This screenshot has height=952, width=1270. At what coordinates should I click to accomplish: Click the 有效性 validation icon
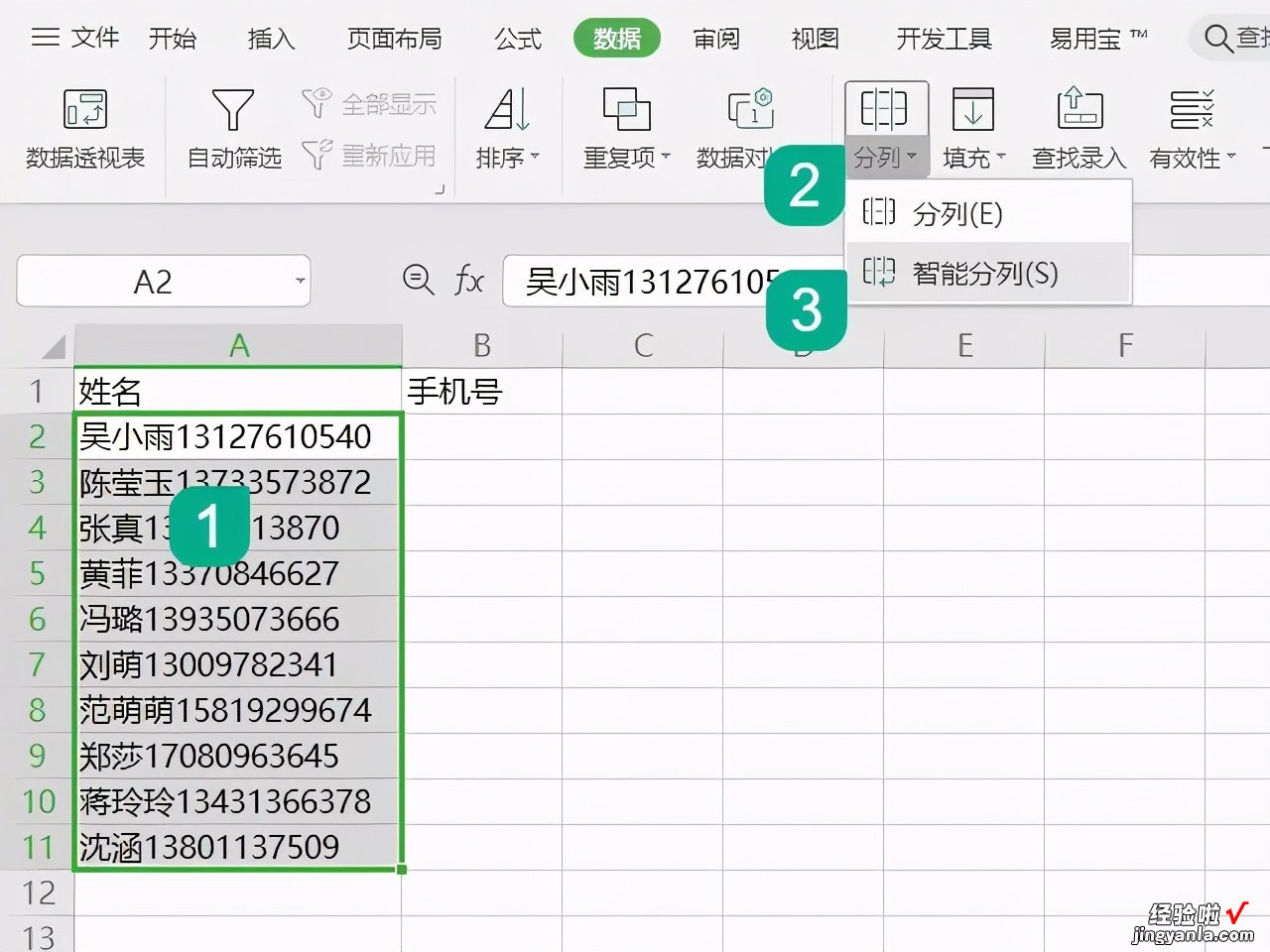1192,109
